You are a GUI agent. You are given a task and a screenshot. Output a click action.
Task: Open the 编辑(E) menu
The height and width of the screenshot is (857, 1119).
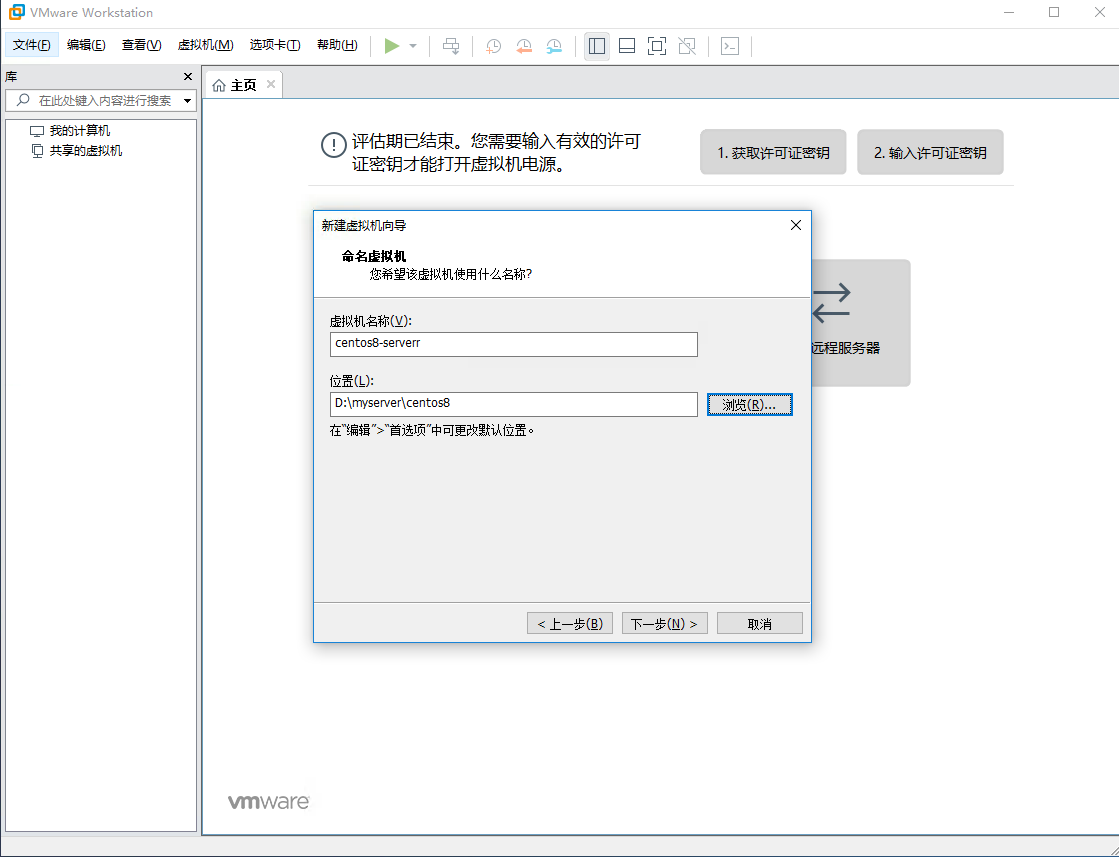pyautogui.click(x=86, y=45)
